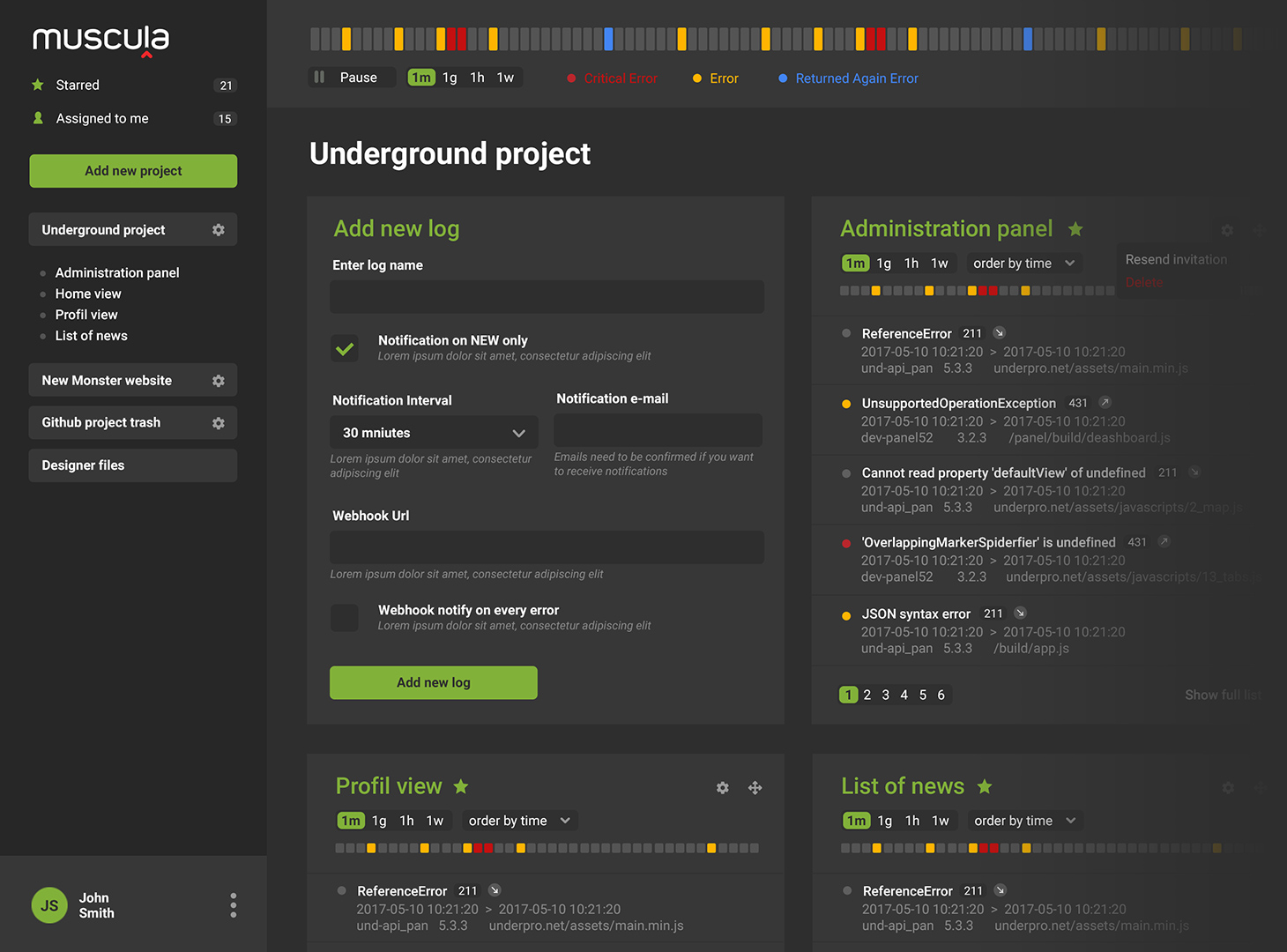This screenshot has width=1287, height=952.
Task: Open the John Smith user menu dots
Action: point(233,905)
